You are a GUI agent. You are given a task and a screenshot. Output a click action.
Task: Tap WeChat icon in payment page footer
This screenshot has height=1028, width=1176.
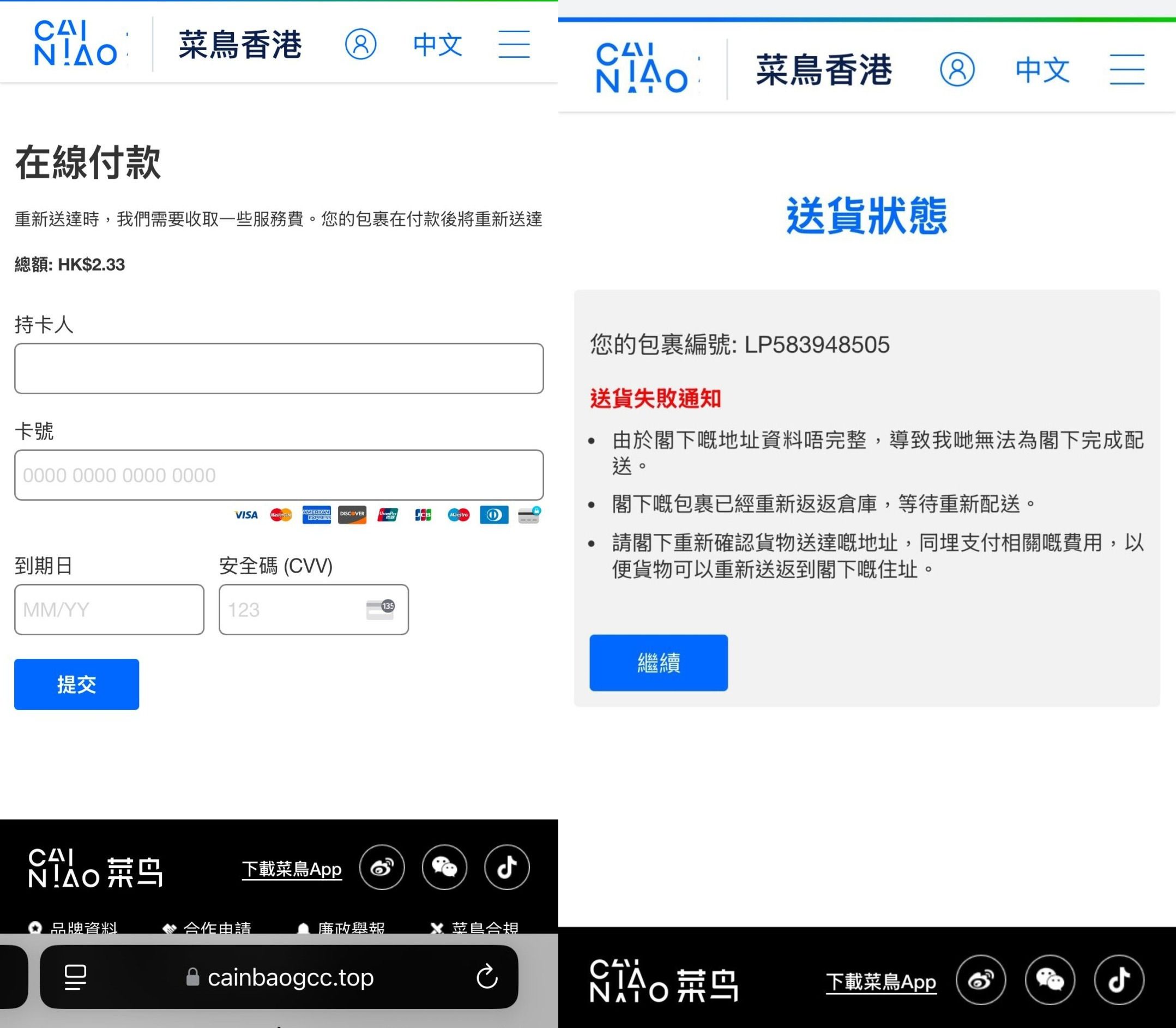[x=444, y=867]
